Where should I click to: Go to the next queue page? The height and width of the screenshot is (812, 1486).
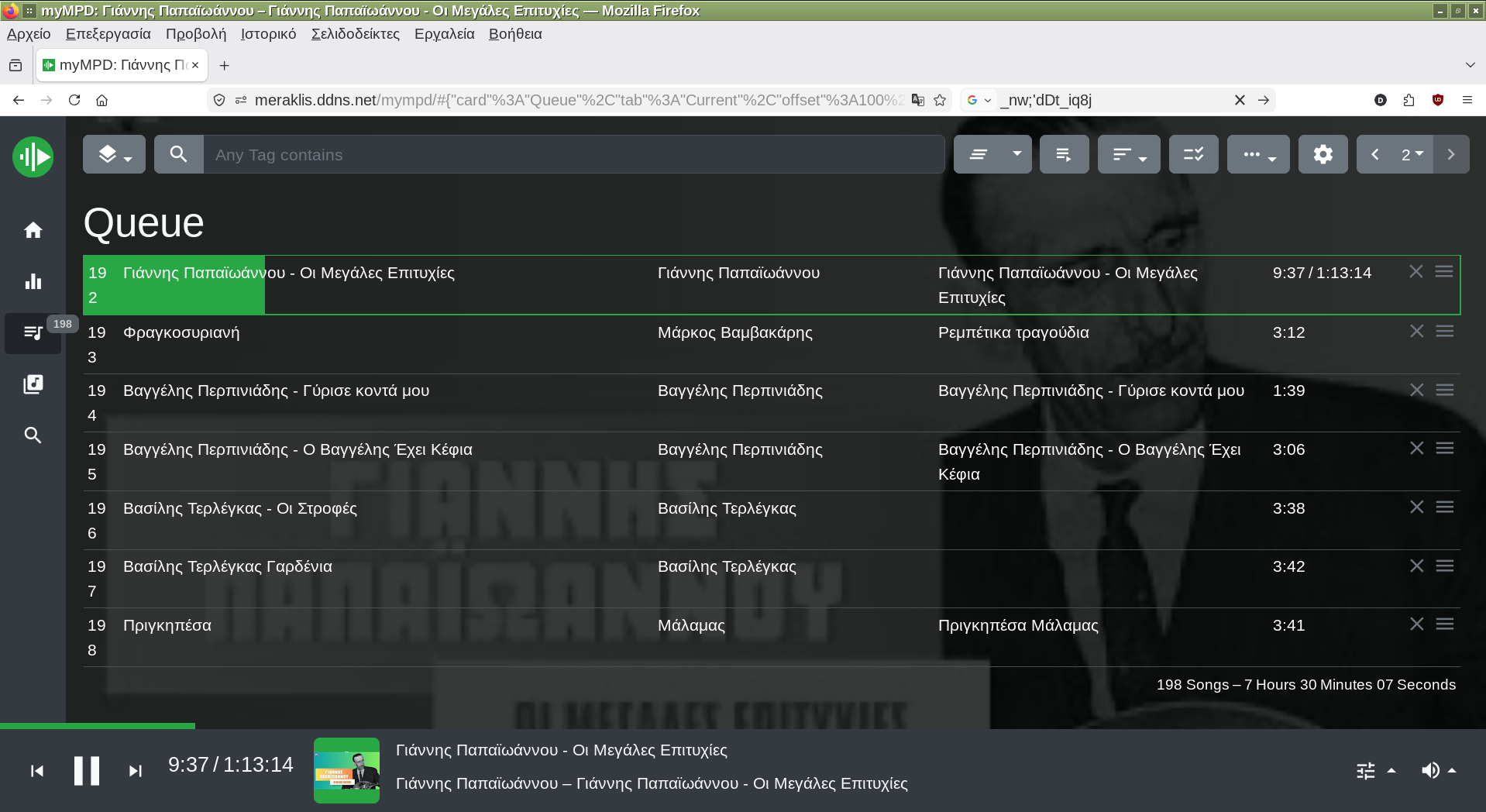pyautogui.click(x=1451, y=154)
